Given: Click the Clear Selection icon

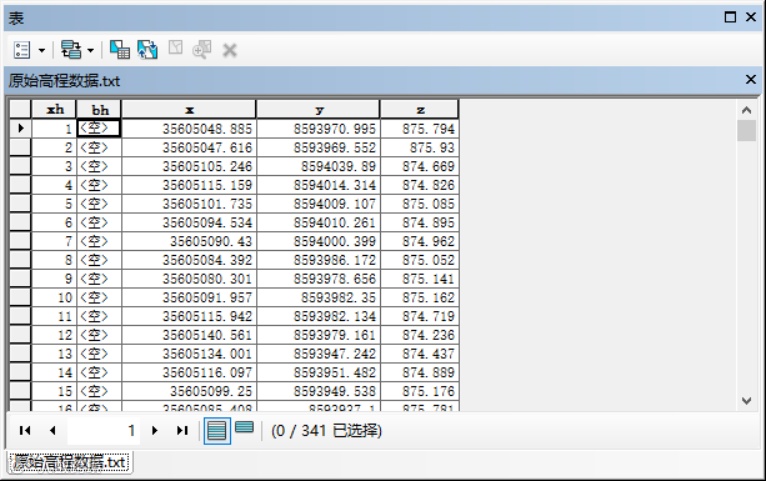Looking at the screenshot, I should click(x=175, y=48).
